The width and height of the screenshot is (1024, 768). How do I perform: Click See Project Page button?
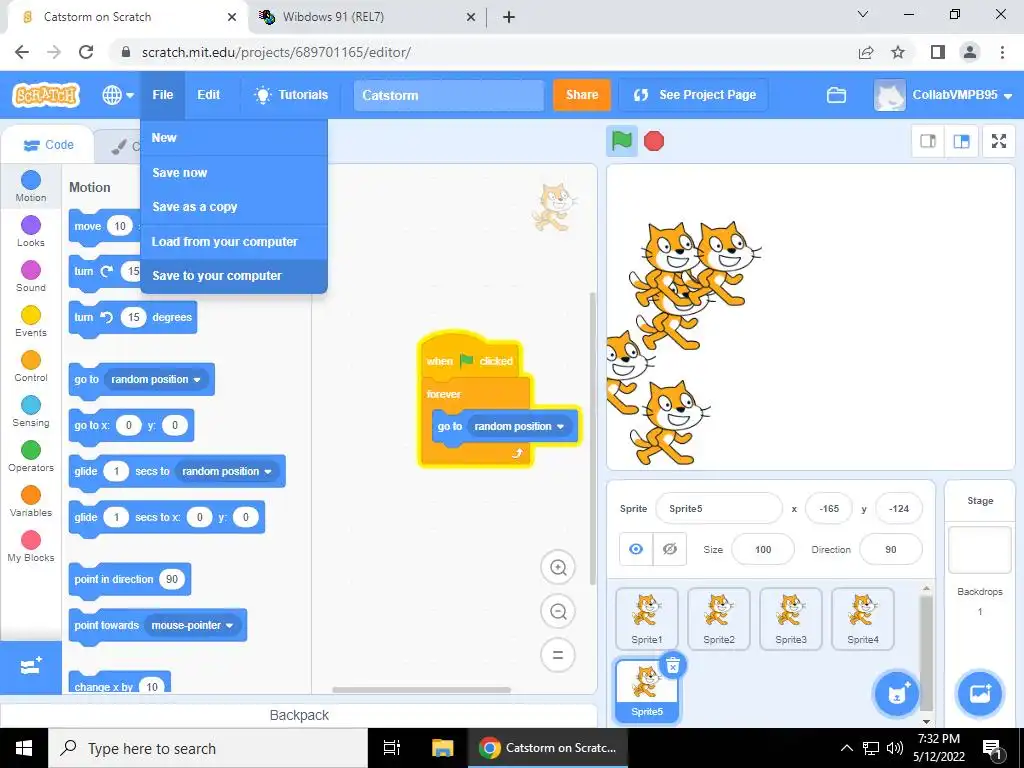pyautogui.click(x=694, y=95)
